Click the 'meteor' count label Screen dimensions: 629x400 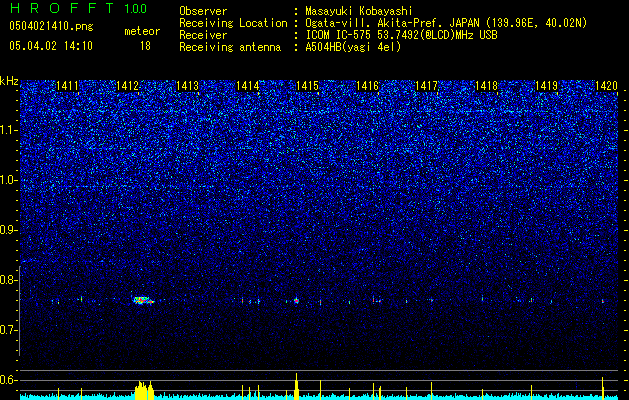click(x=142, y=31)
